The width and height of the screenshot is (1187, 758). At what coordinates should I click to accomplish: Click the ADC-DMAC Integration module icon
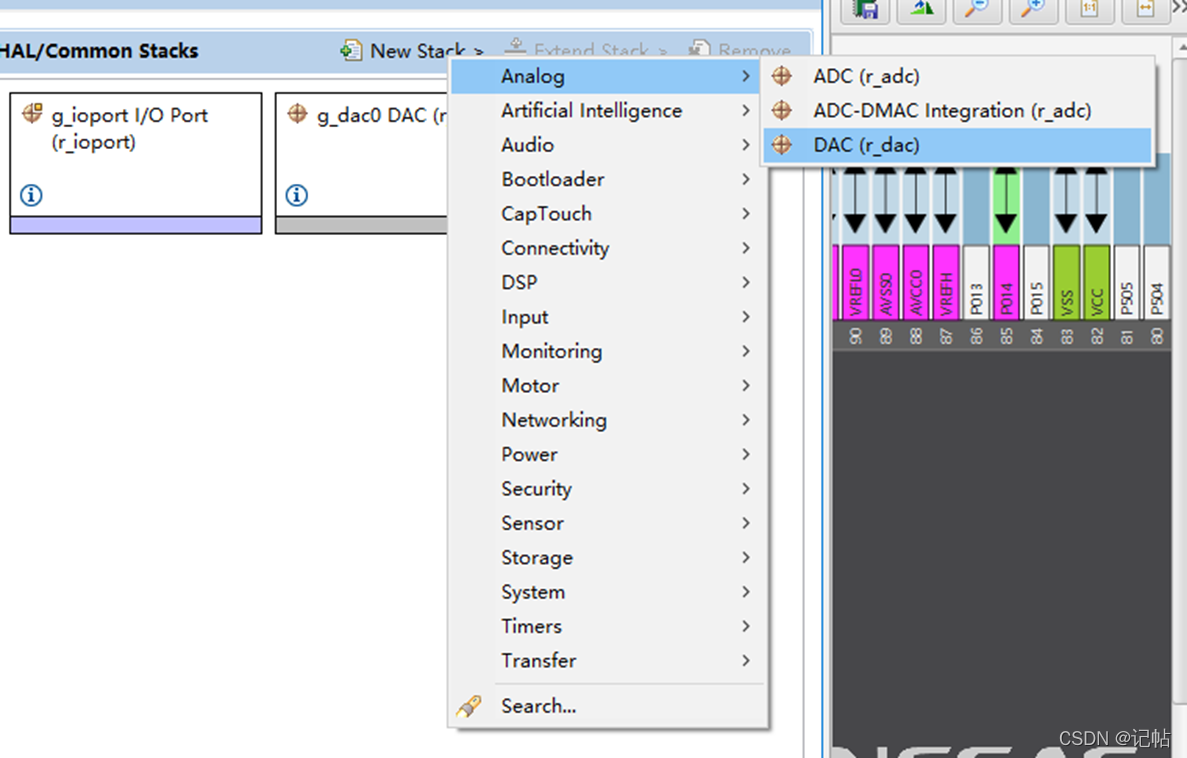(x=782, y=111)
